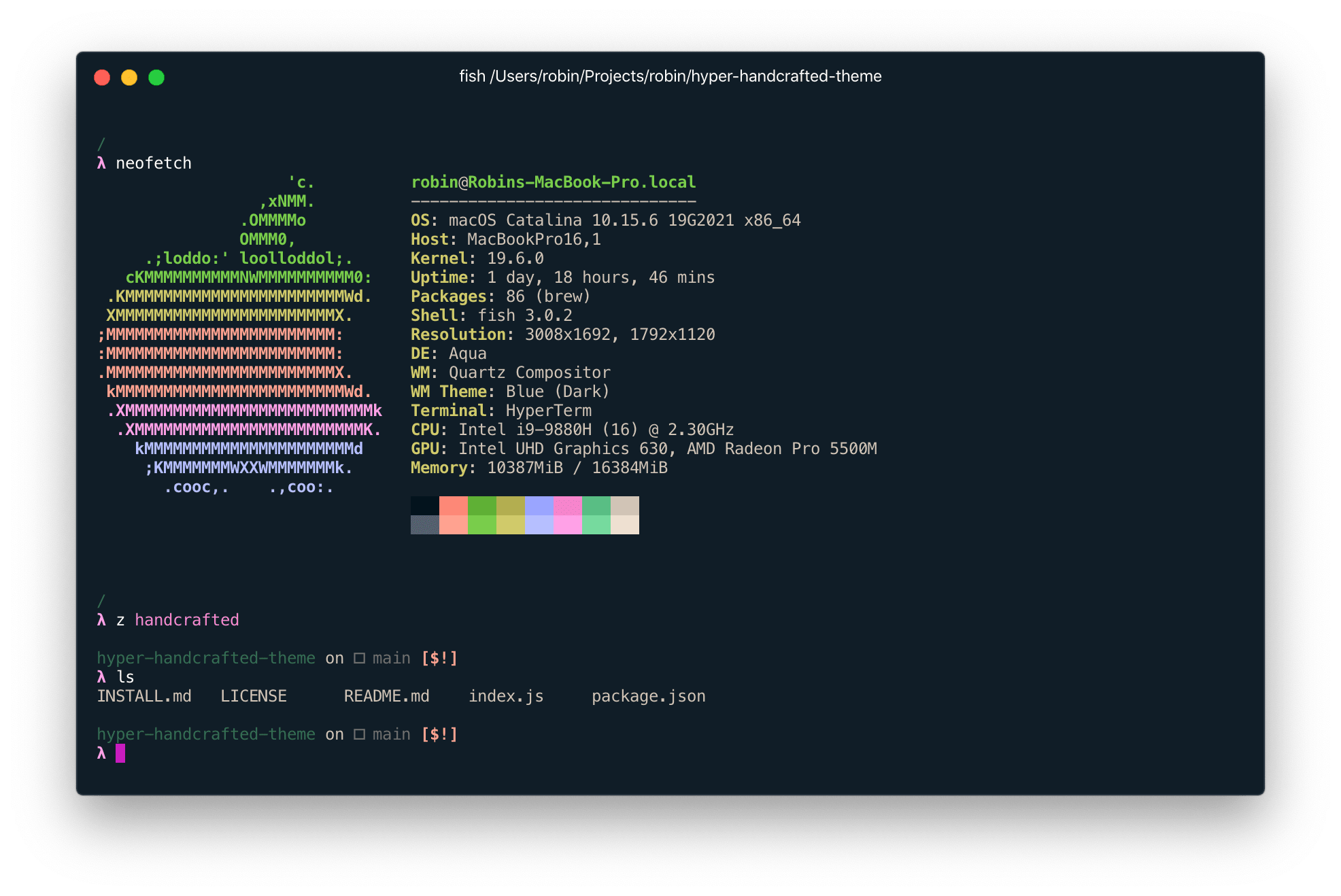This screenshot has width=1341, height=896.
Task: Click the Host line MacBookPro16,1
Action: click(x=505, y=239)
